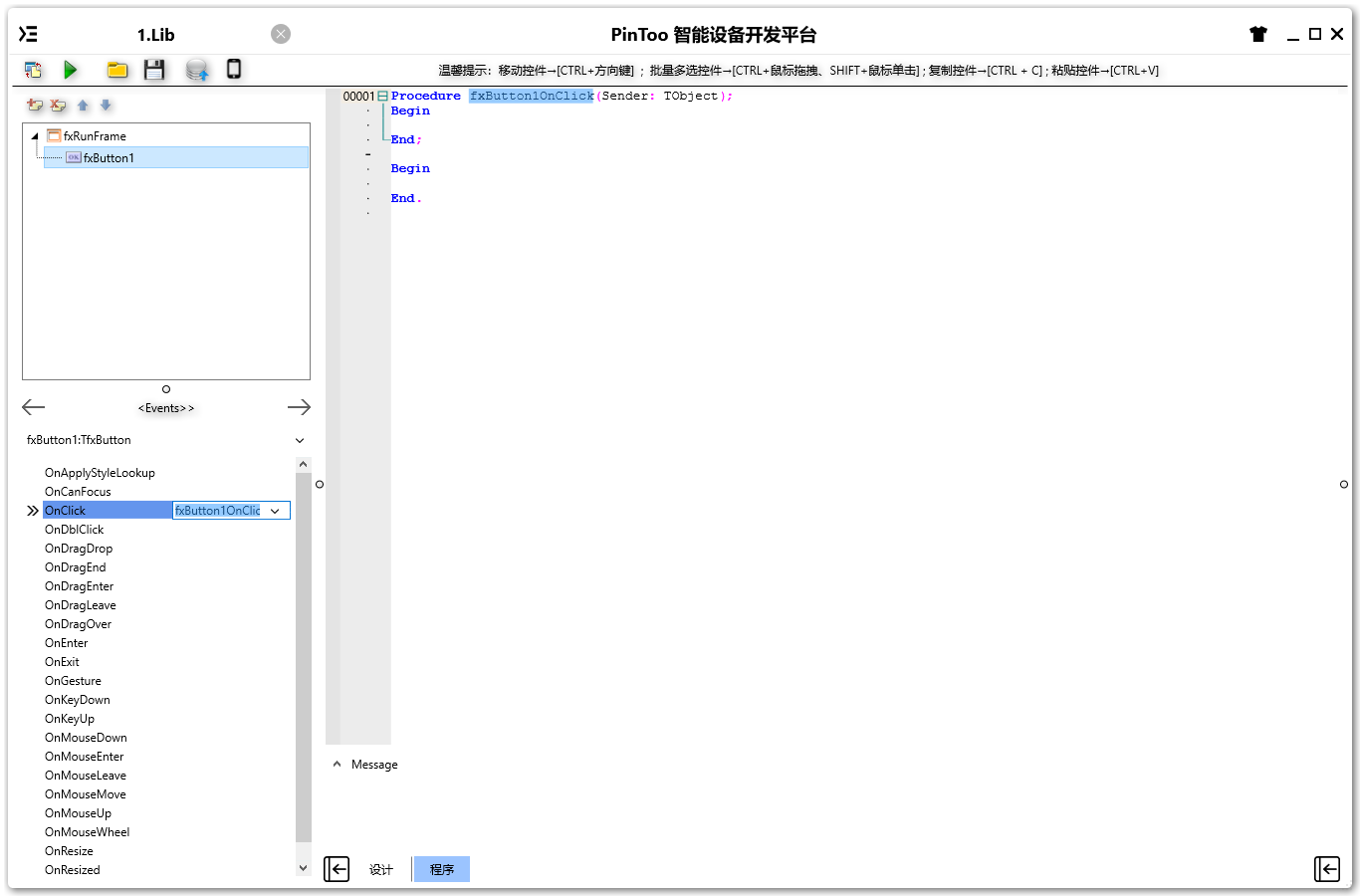Select the OnResized event
The height and width of the screenshot is (896, 1360).
point(72,870)
